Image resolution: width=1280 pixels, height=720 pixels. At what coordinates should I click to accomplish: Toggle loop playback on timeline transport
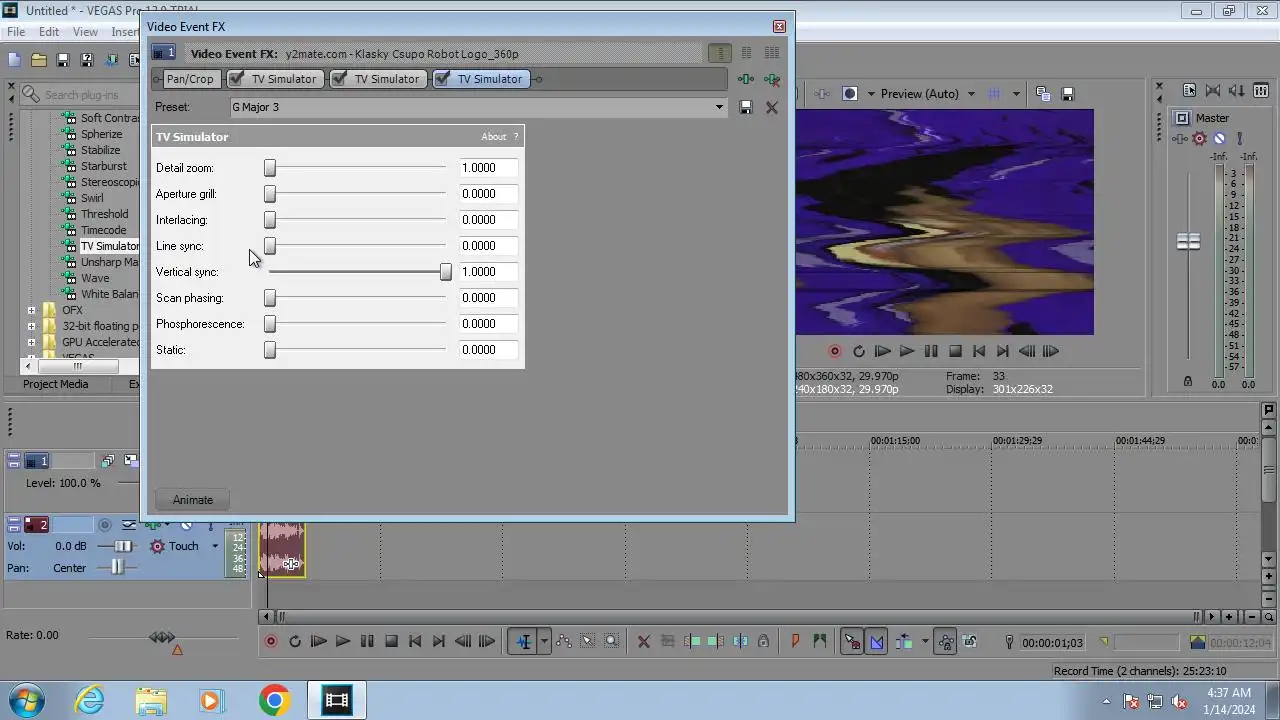(x=295, y=642)
